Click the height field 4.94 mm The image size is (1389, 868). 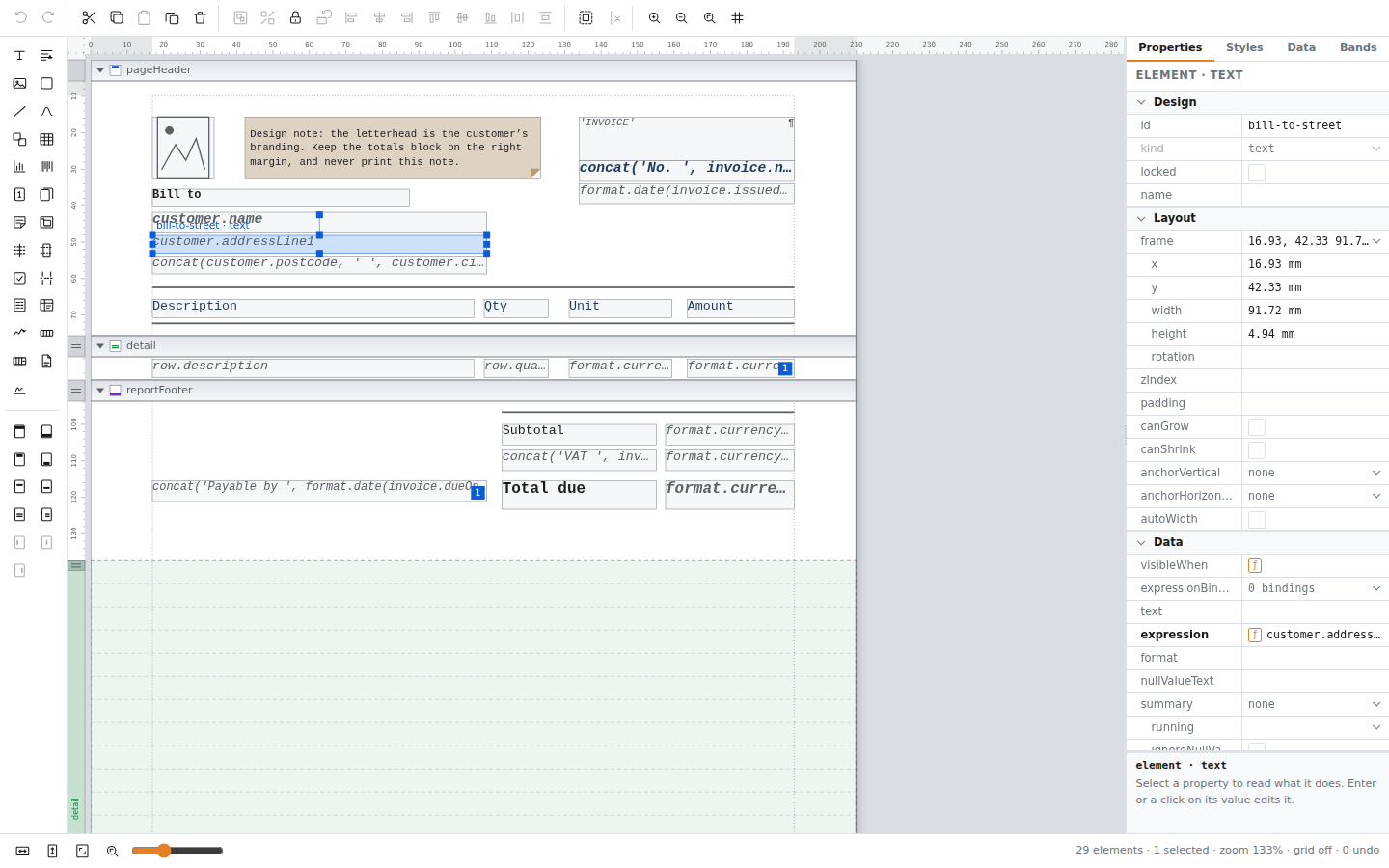click(1315, 334)
